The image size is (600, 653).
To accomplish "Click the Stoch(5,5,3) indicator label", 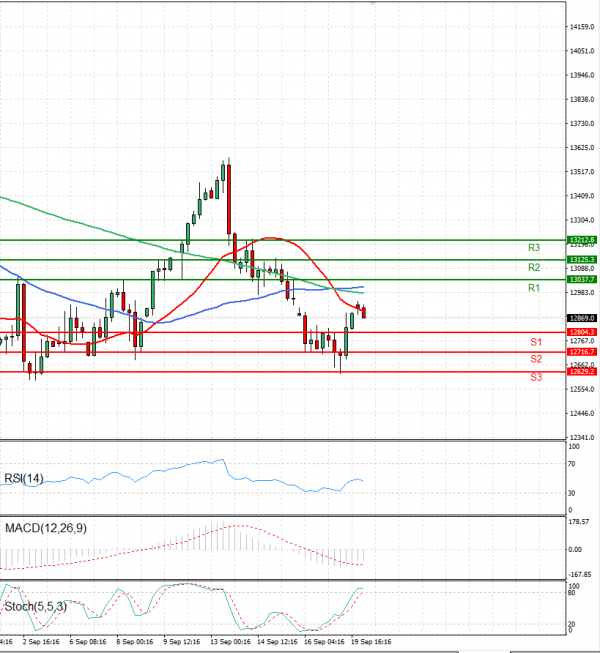I will point(35,606).
